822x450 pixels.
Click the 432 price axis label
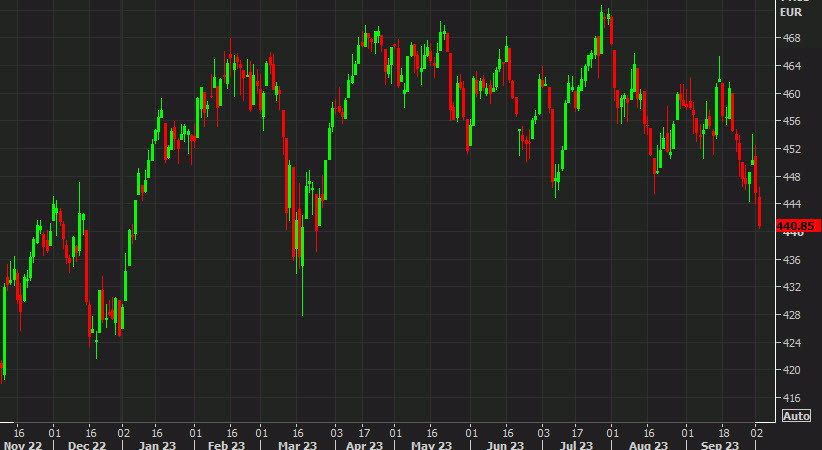792,287
